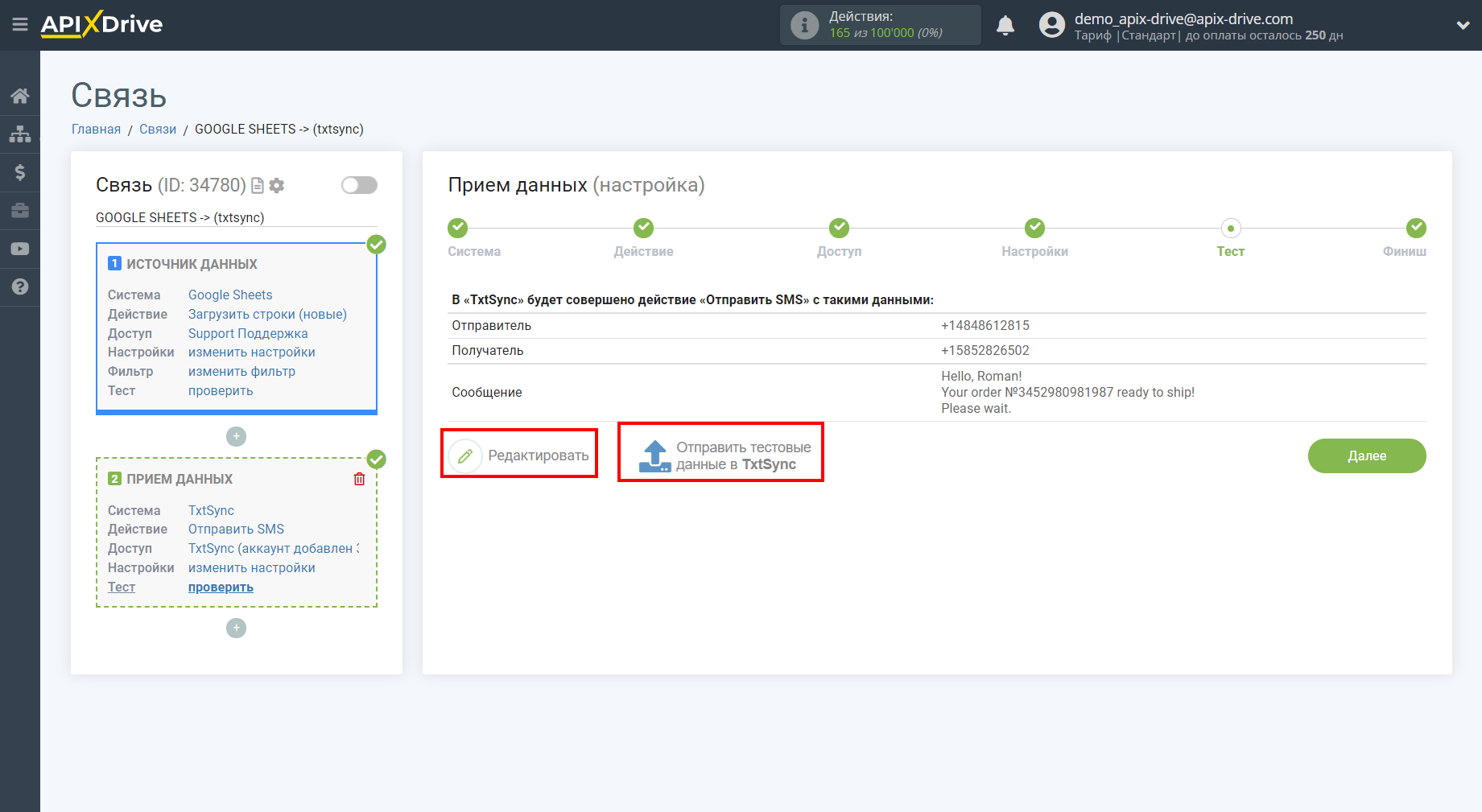The height and width of the screenshot is (812, 1482).
Task: Click the Отправить SMS action link
Action: [236, 529]
